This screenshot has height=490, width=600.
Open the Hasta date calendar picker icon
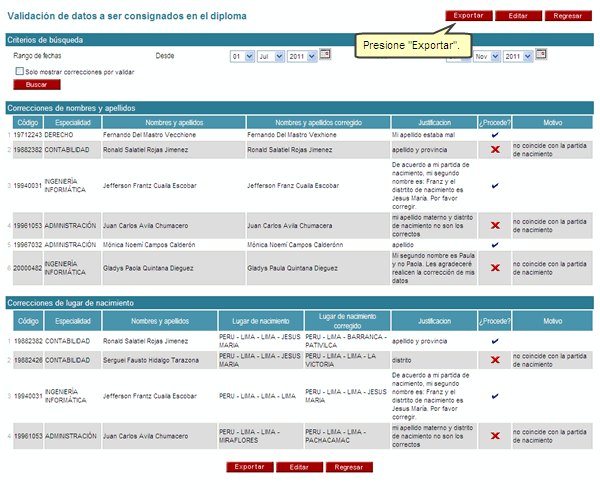[x=541, y=54]
